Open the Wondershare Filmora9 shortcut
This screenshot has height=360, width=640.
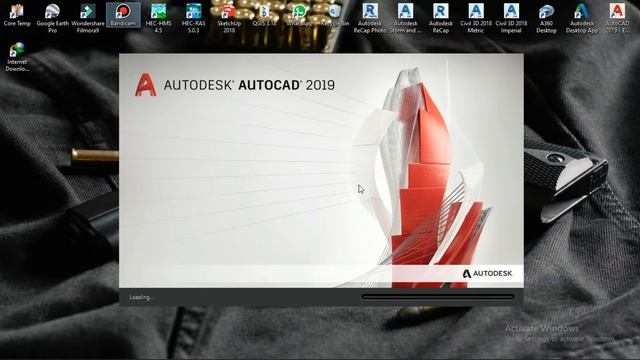point(88,18)
